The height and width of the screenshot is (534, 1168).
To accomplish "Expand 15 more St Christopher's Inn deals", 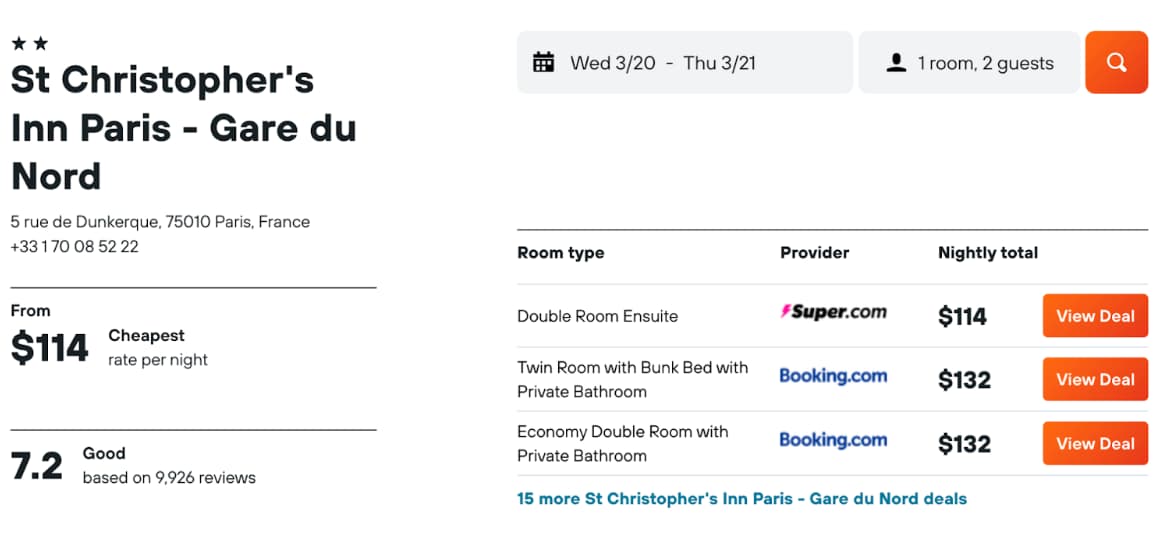I will (x=742, y=499).
